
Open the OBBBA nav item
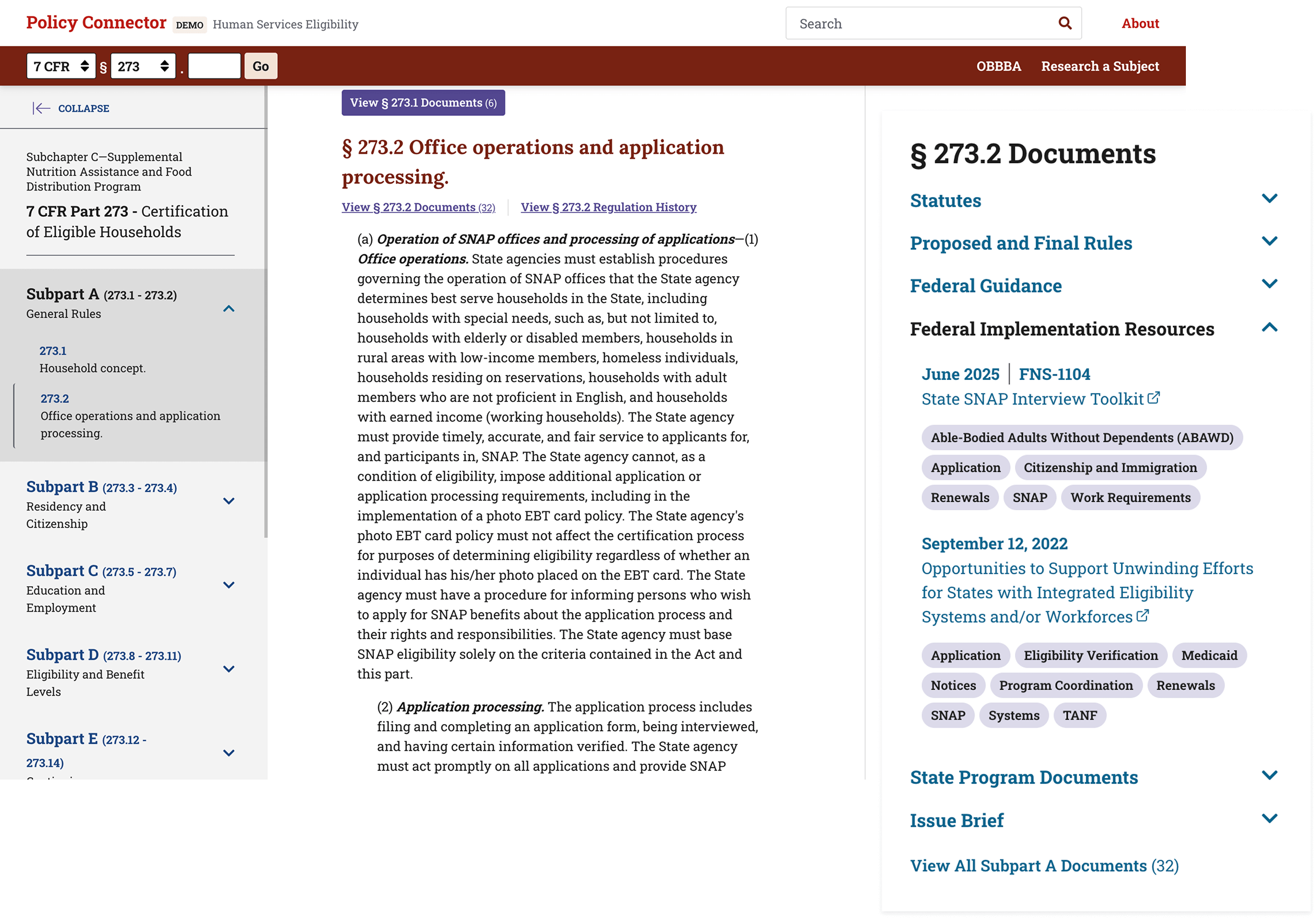click(999, 66)
